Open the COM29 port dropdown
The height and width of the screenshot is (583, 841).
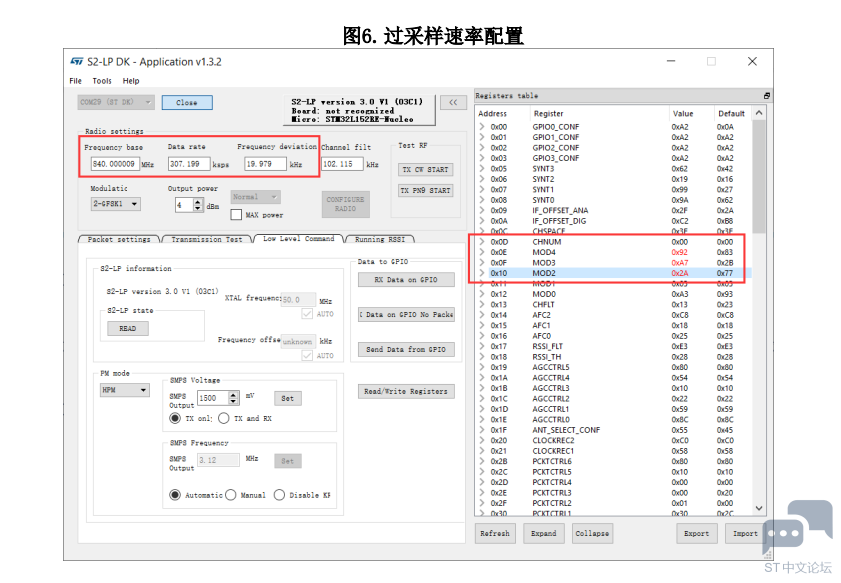click(115, 102)
